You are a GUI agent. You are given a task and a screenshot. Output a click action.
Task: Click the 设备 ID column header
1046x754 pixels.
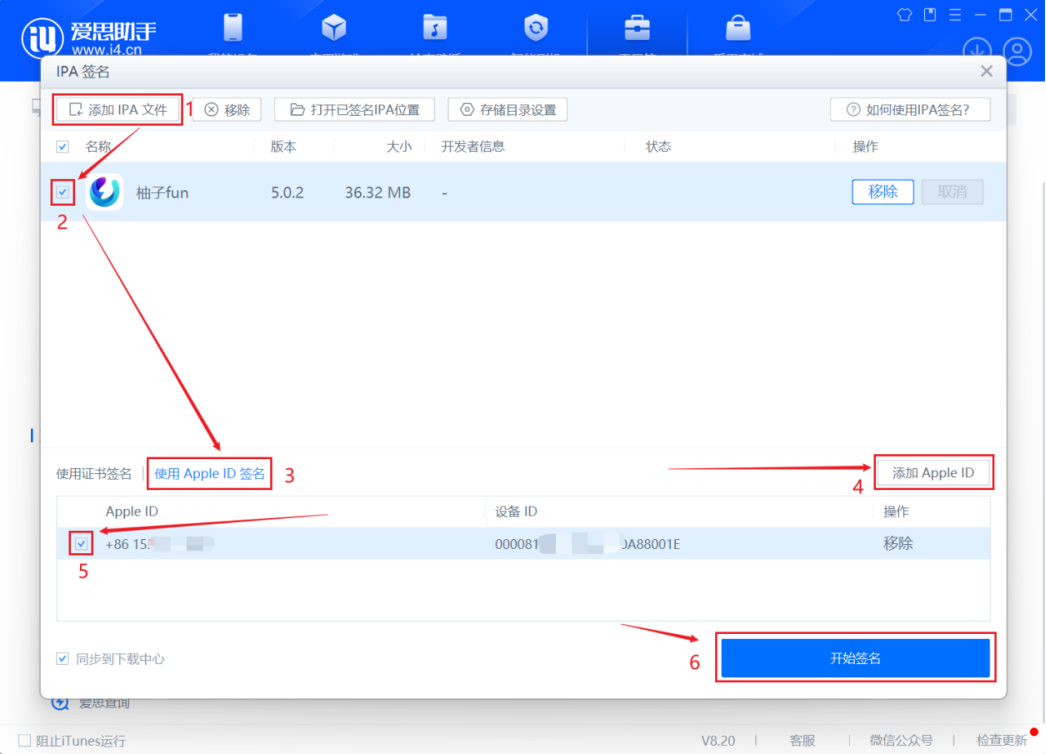coord(516,512)
